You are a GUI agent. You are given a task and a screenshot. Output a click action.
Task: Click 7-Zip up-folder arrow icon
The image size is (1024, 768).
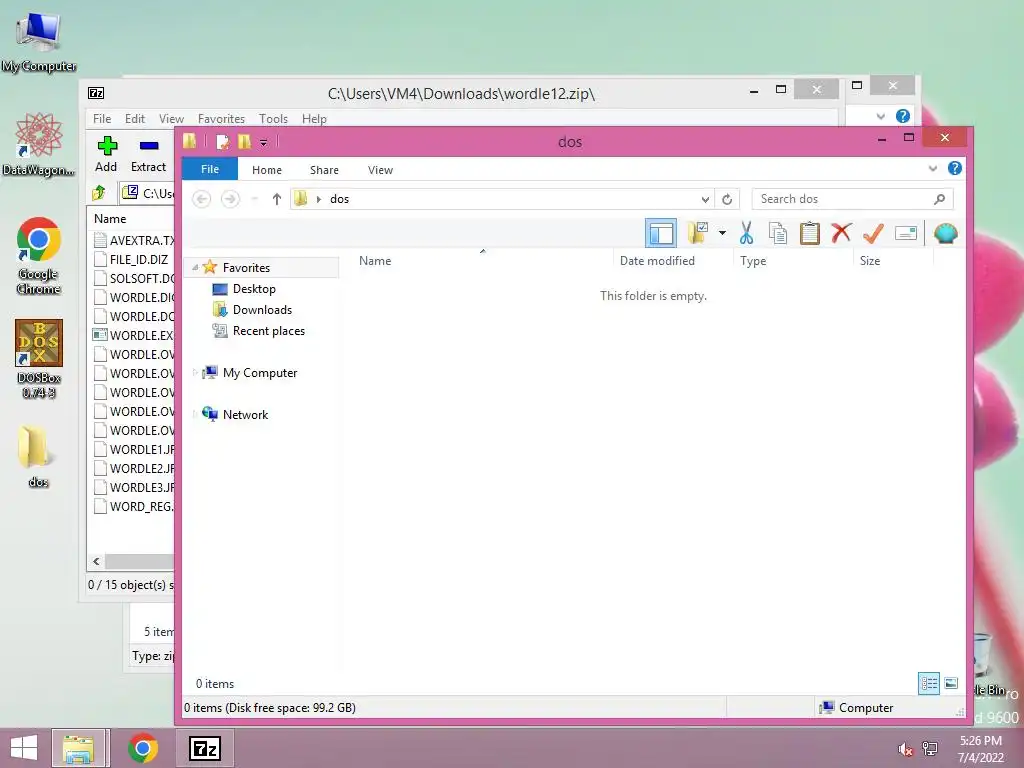[x=99, y=193]
